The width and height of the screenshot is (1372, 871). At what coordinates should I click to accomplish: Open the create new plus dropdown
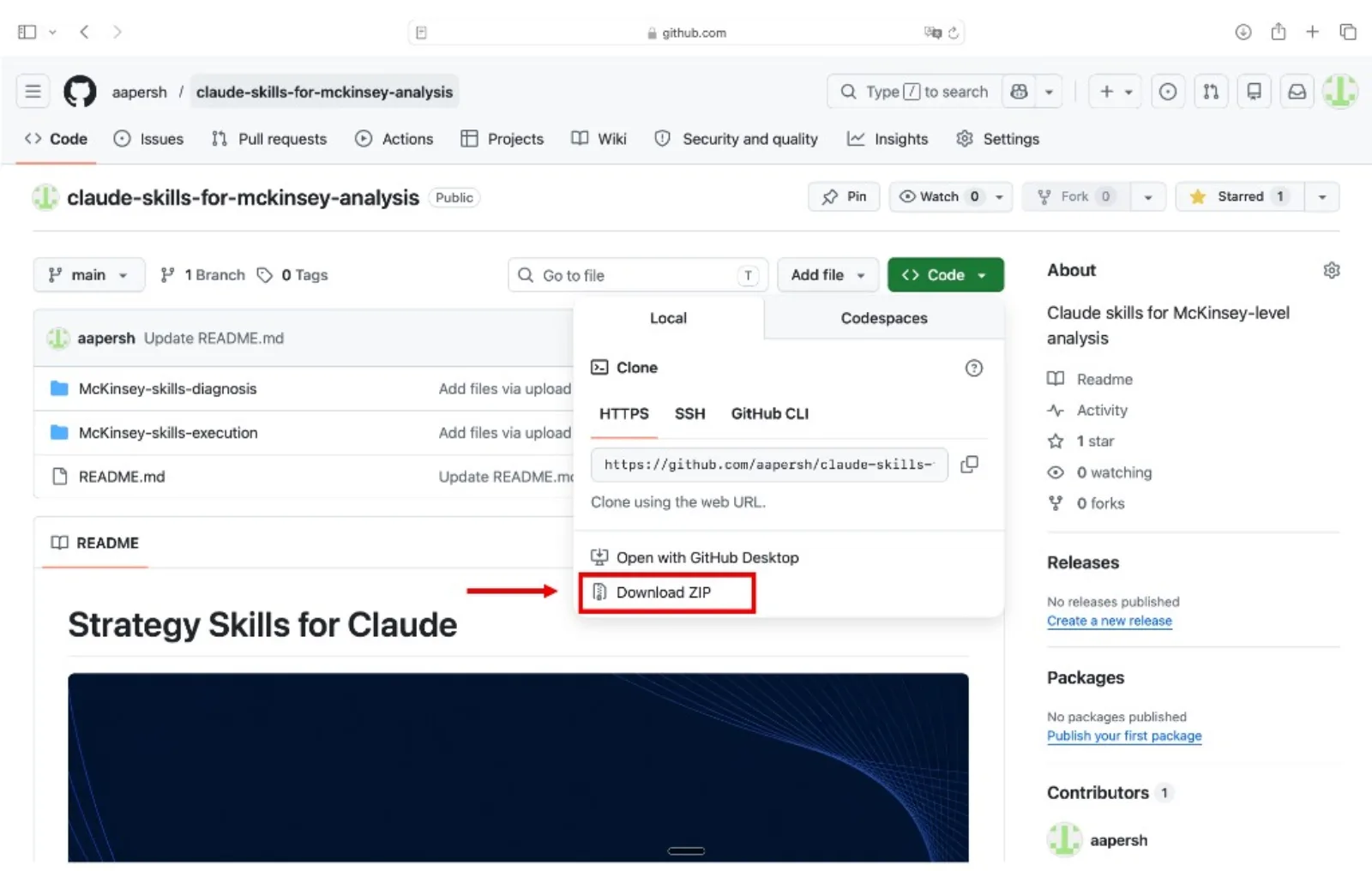pos(1116,92)
